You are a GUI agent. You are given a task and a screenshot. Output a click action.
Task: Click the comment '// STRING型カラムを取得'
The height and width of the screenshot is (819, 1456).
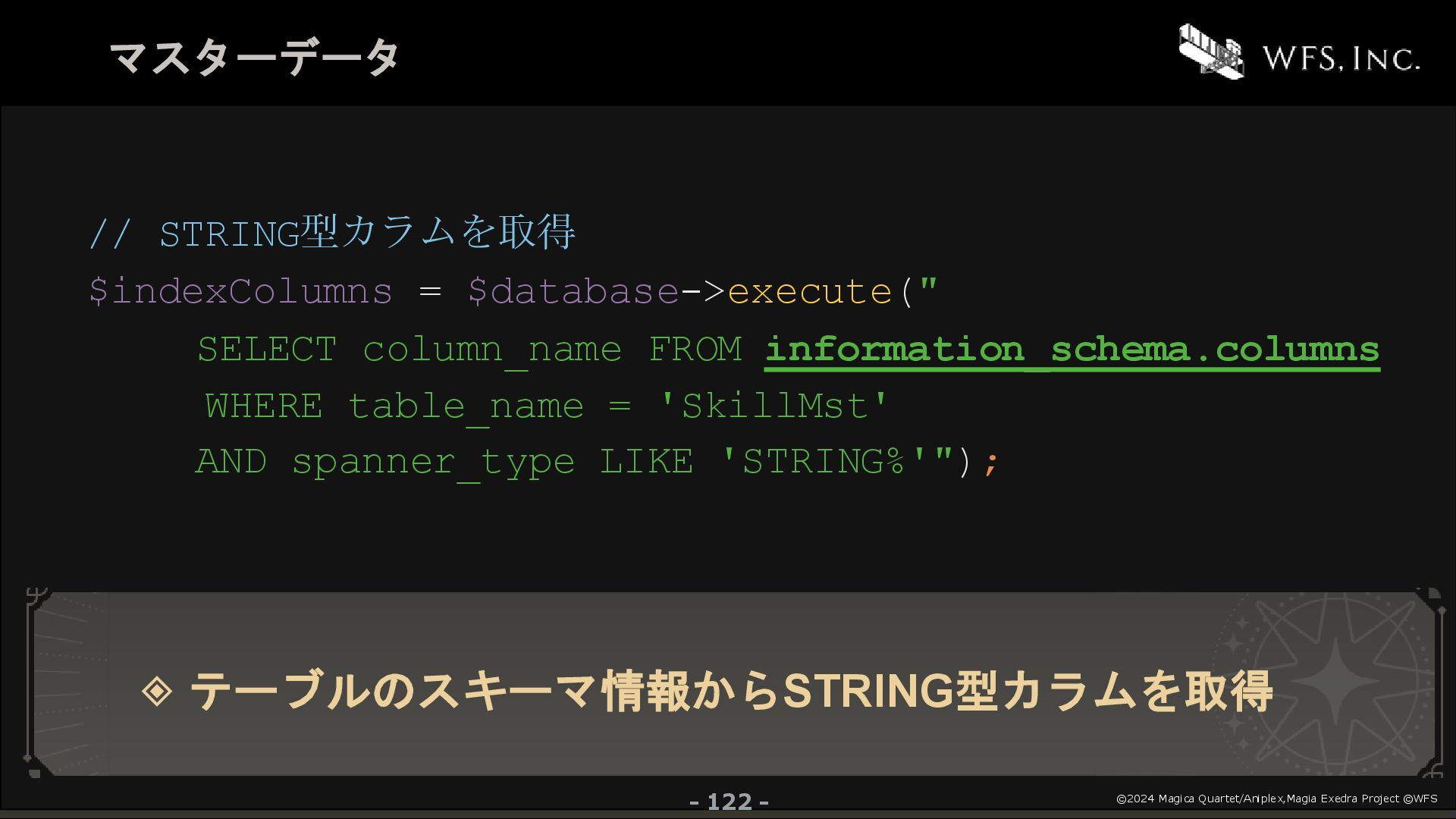pos(332,232)
